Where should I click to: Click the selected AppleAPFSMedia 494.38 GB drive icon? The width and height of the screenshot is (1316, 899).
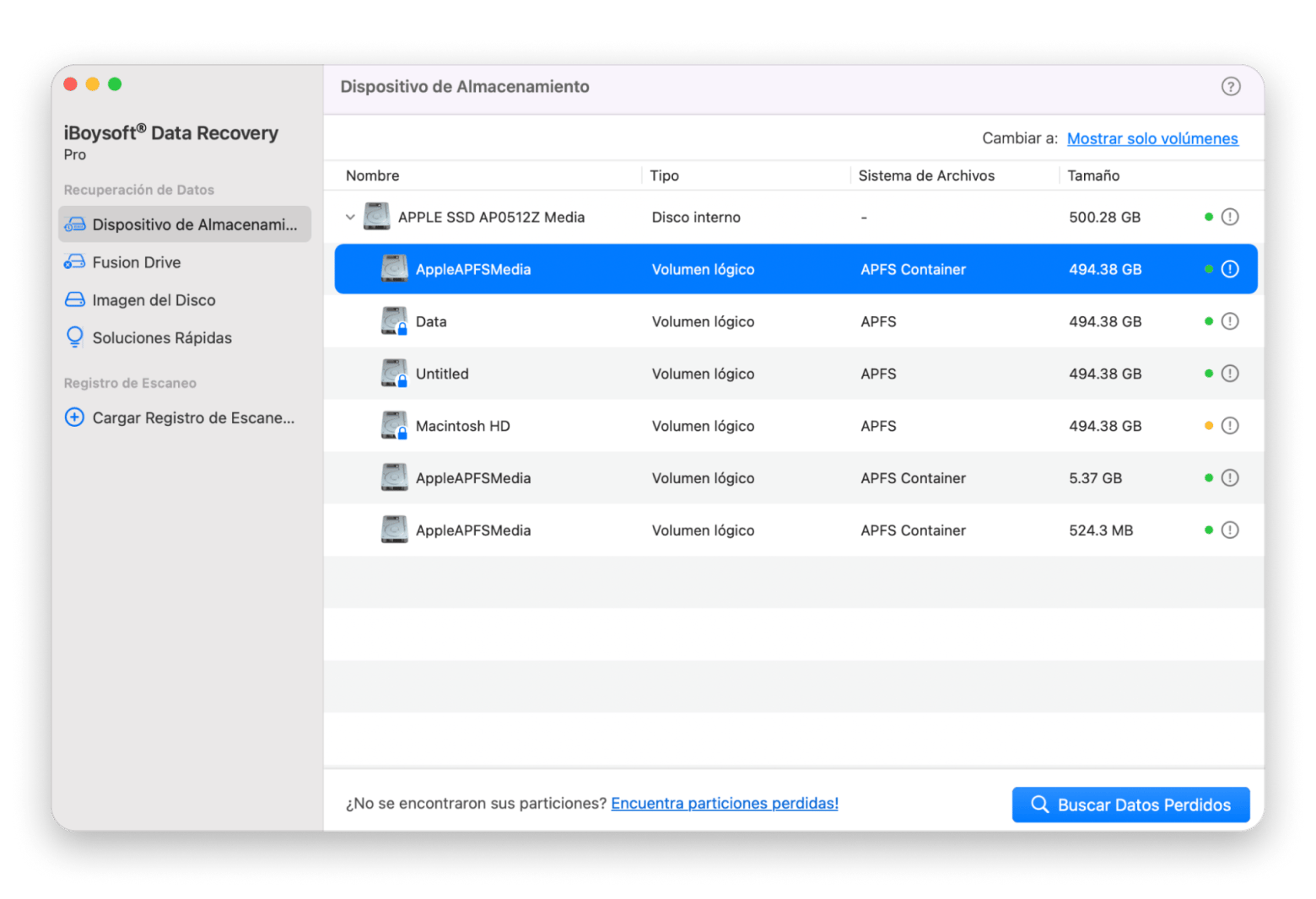pos(394,268)
